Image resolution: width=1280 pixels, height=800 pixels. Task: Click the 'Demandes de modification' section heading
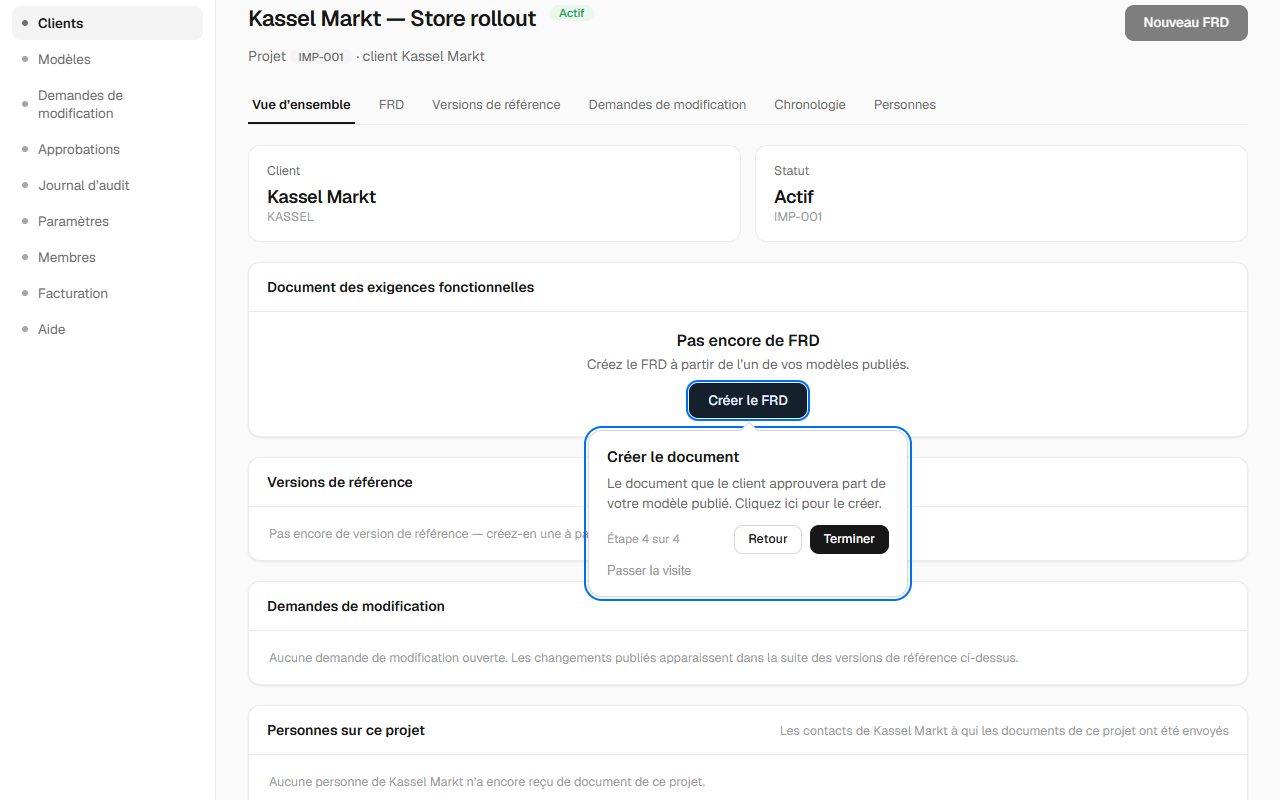pos(356,606)
